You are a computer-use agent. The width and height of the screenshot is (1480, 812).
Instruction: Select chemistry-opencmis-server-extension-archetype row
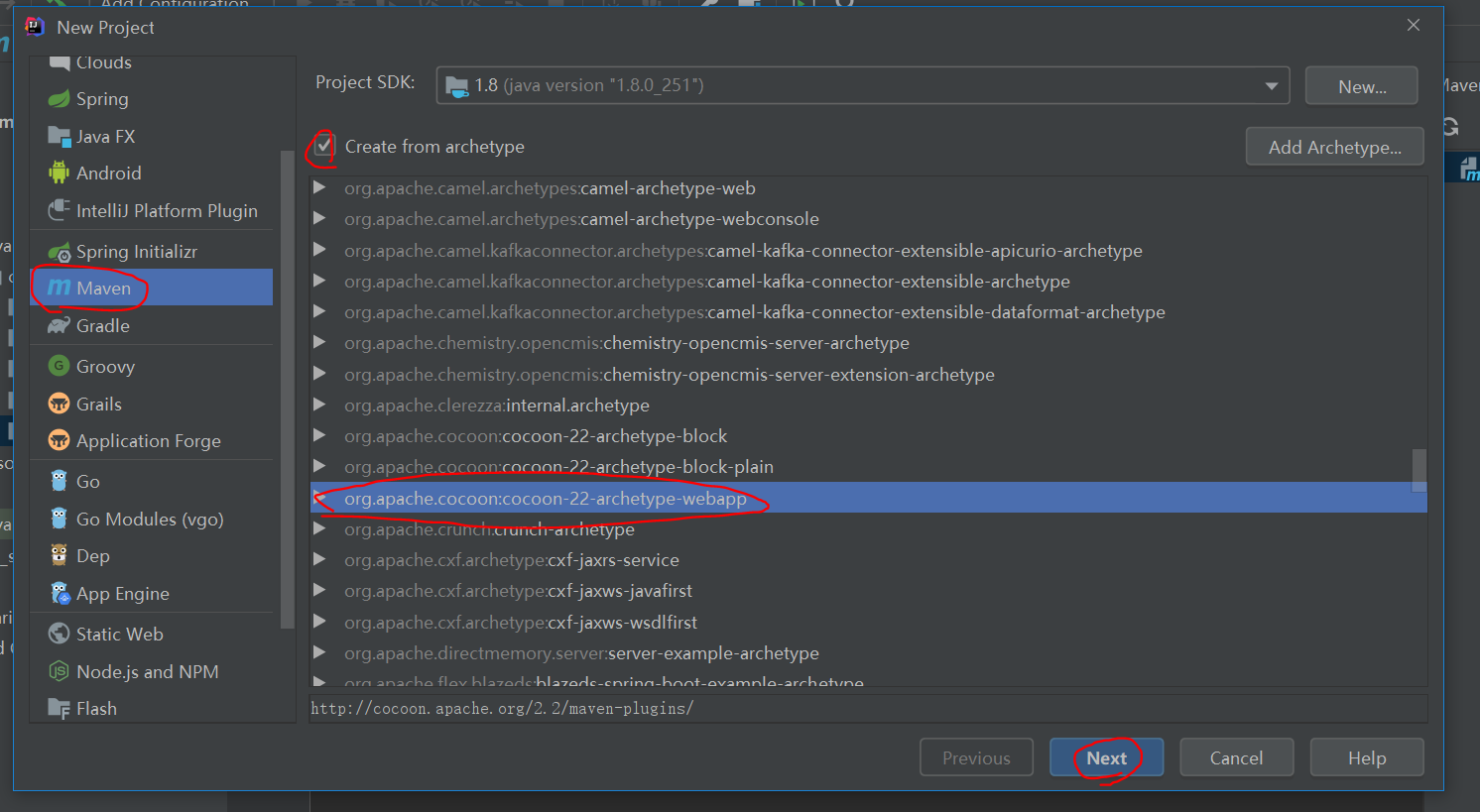869,375
